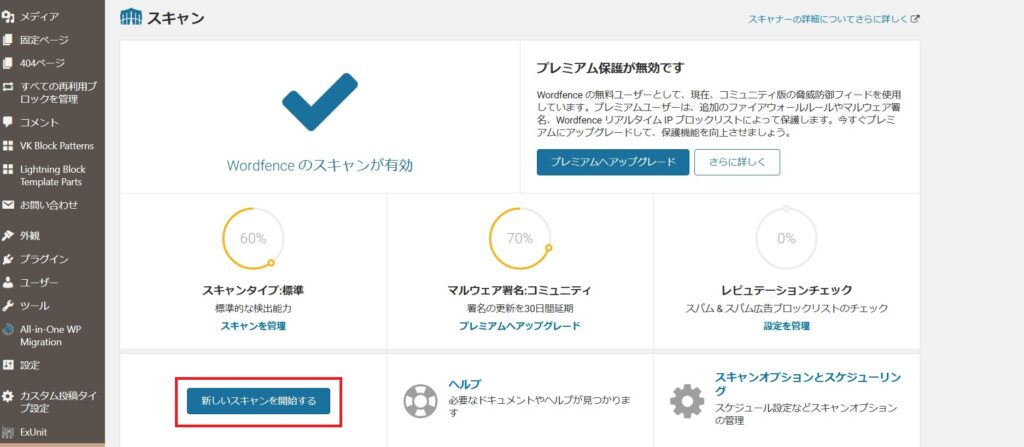Screen dimensions: 1024x447
Task: Click the プラグイン plug icon
Action: pos(8,259)
